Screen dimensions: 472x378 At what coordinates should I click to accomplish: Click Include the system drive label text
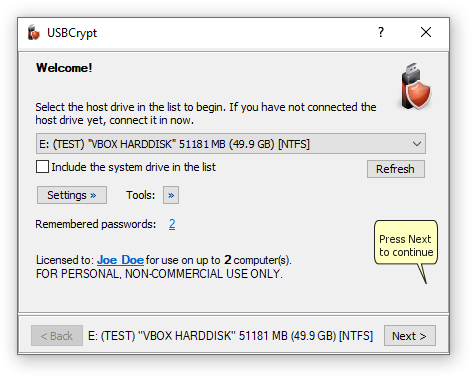[134, 167]
